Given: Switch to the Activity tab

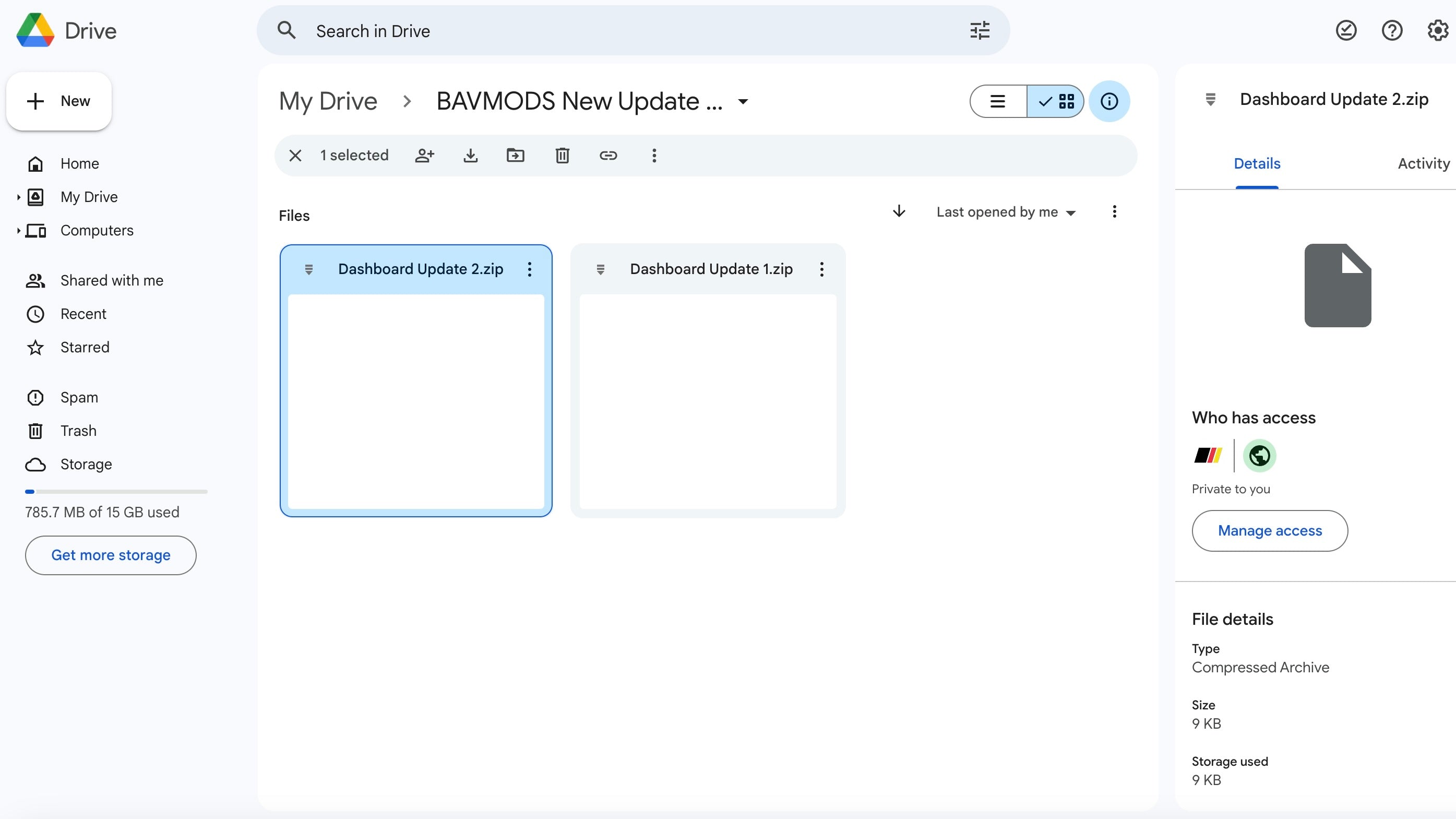Looking at the screenshot, I should (1423, 164).
